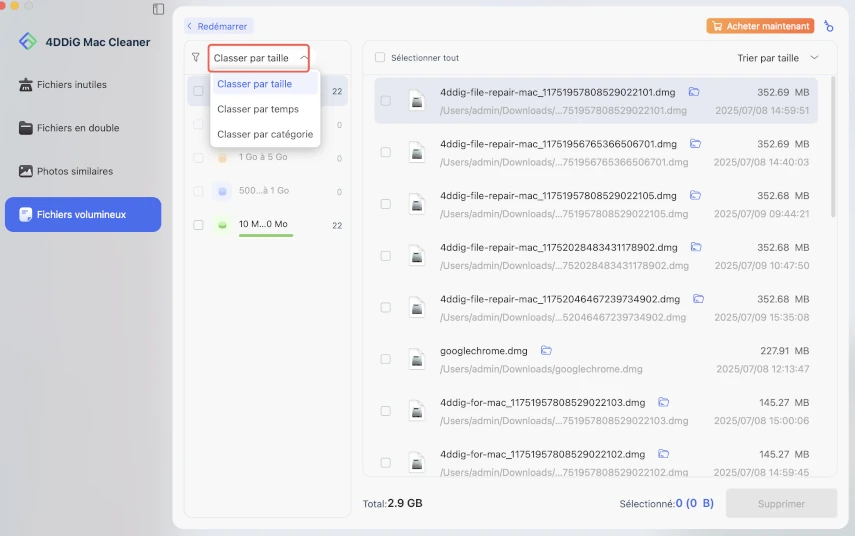Select Fichiers volumineux in sidebar
The width and height of the screenshot is (855, 536).
click(x=83, y=214)
